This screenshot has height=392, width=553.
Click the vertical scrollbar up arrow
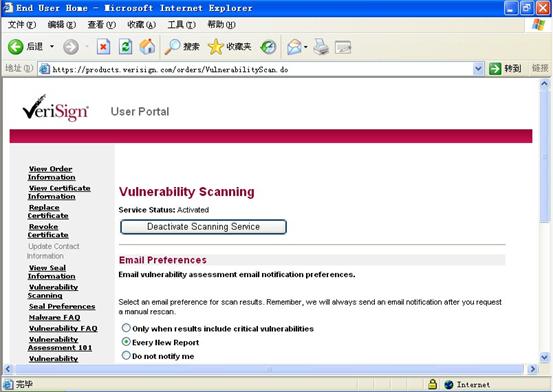544,84
